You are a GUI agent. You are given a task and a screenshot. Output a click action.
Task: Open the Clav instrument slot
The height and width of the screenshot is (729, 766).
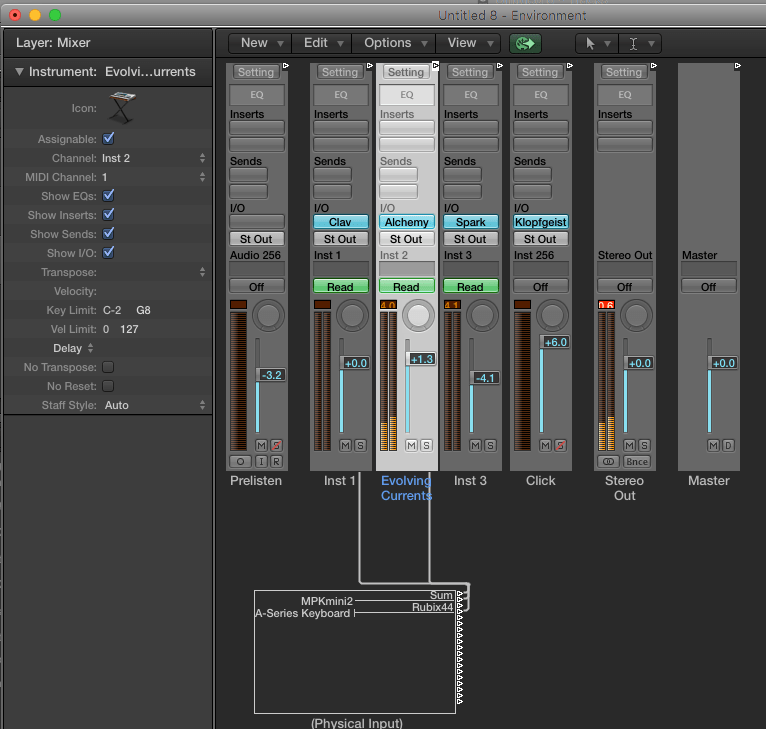click(340, 222)
